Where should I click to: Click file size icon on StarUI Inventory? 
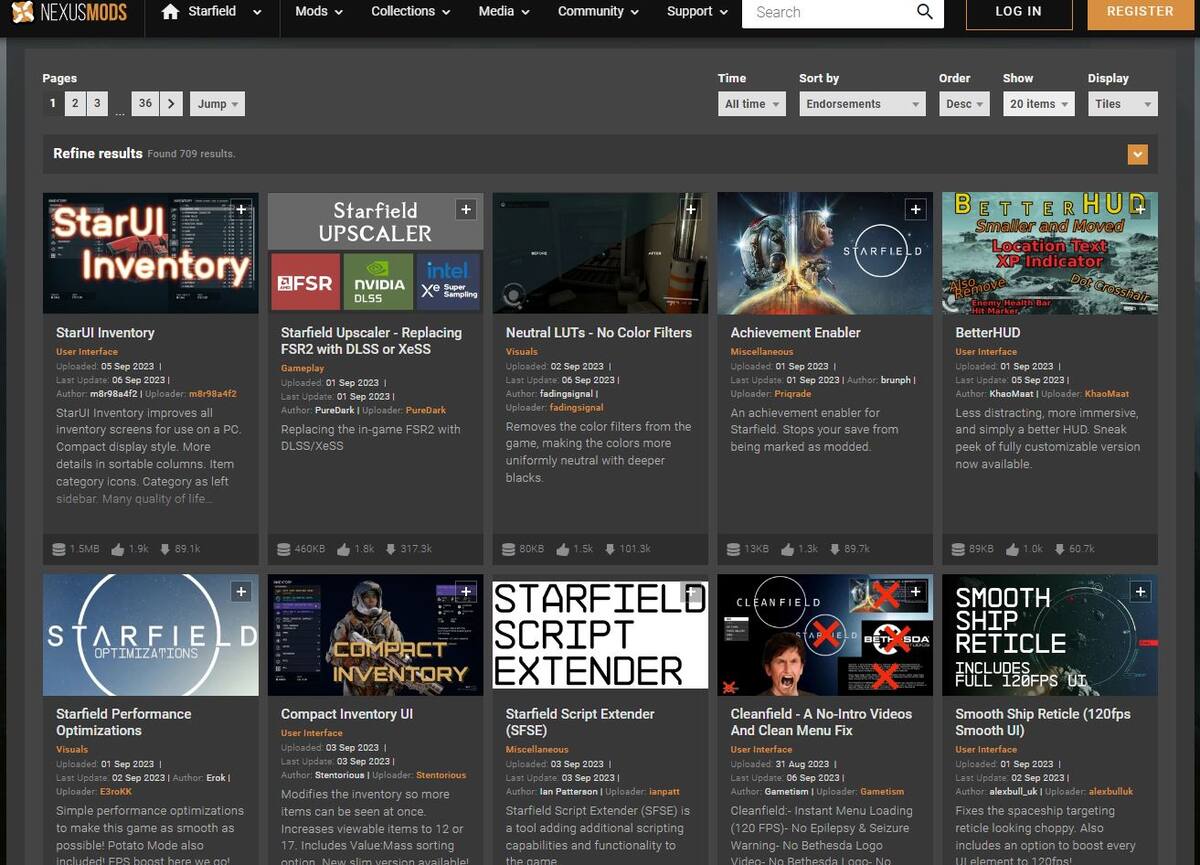point(60,549)
